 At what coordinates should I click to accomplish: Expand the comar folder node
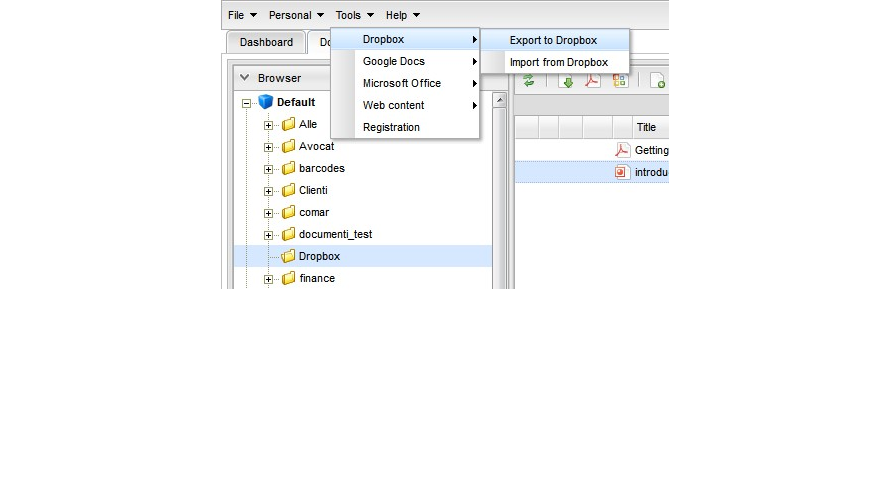[x=268, y=213]
